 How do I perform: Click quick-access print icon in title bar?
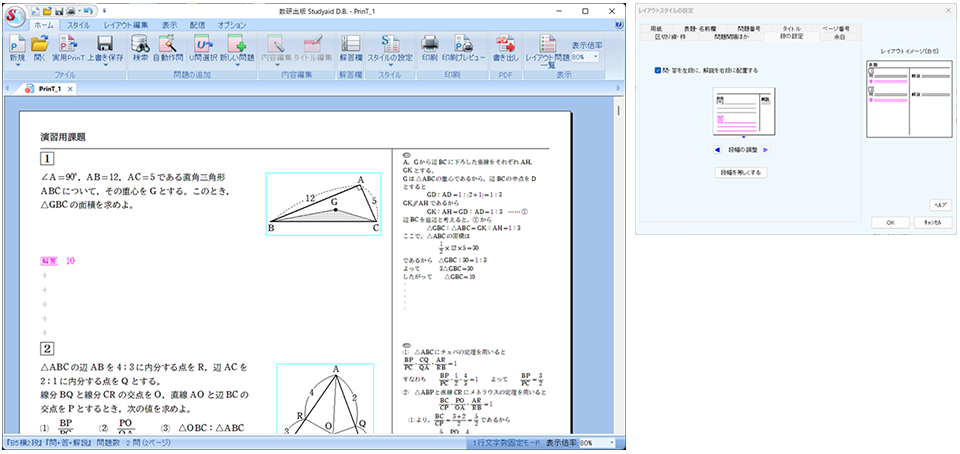[70, 11]
